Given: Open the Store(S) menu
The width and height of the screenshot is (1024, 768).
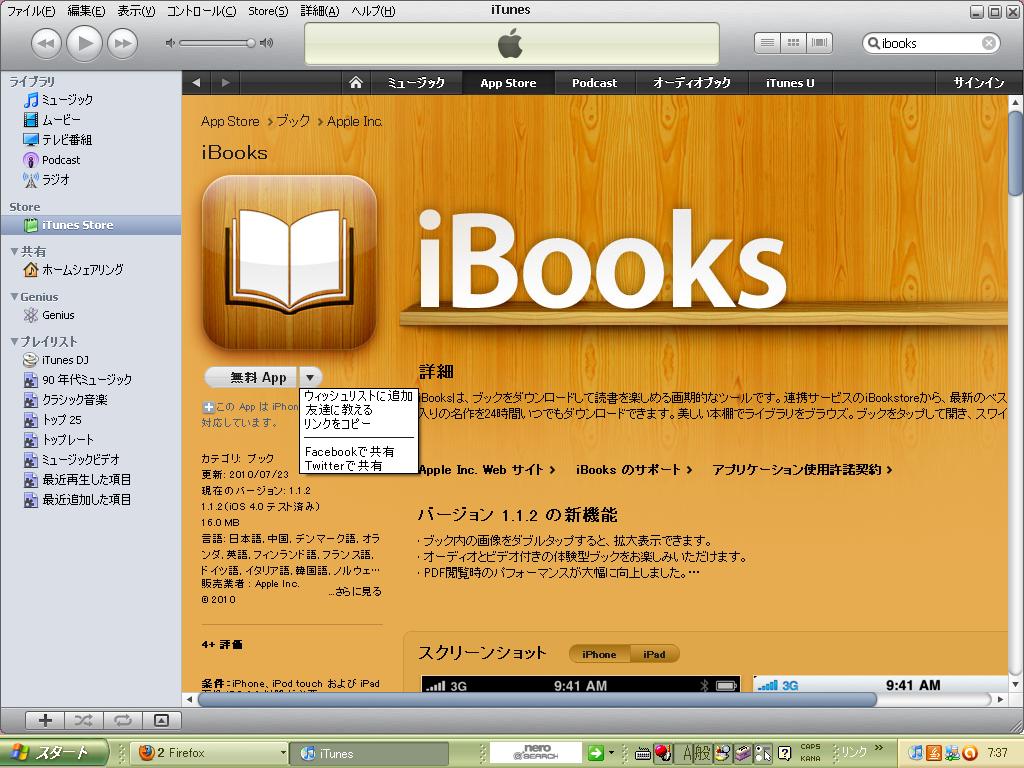Looking at the screenshot, I should pyautogui.click(x=268, y=11).
